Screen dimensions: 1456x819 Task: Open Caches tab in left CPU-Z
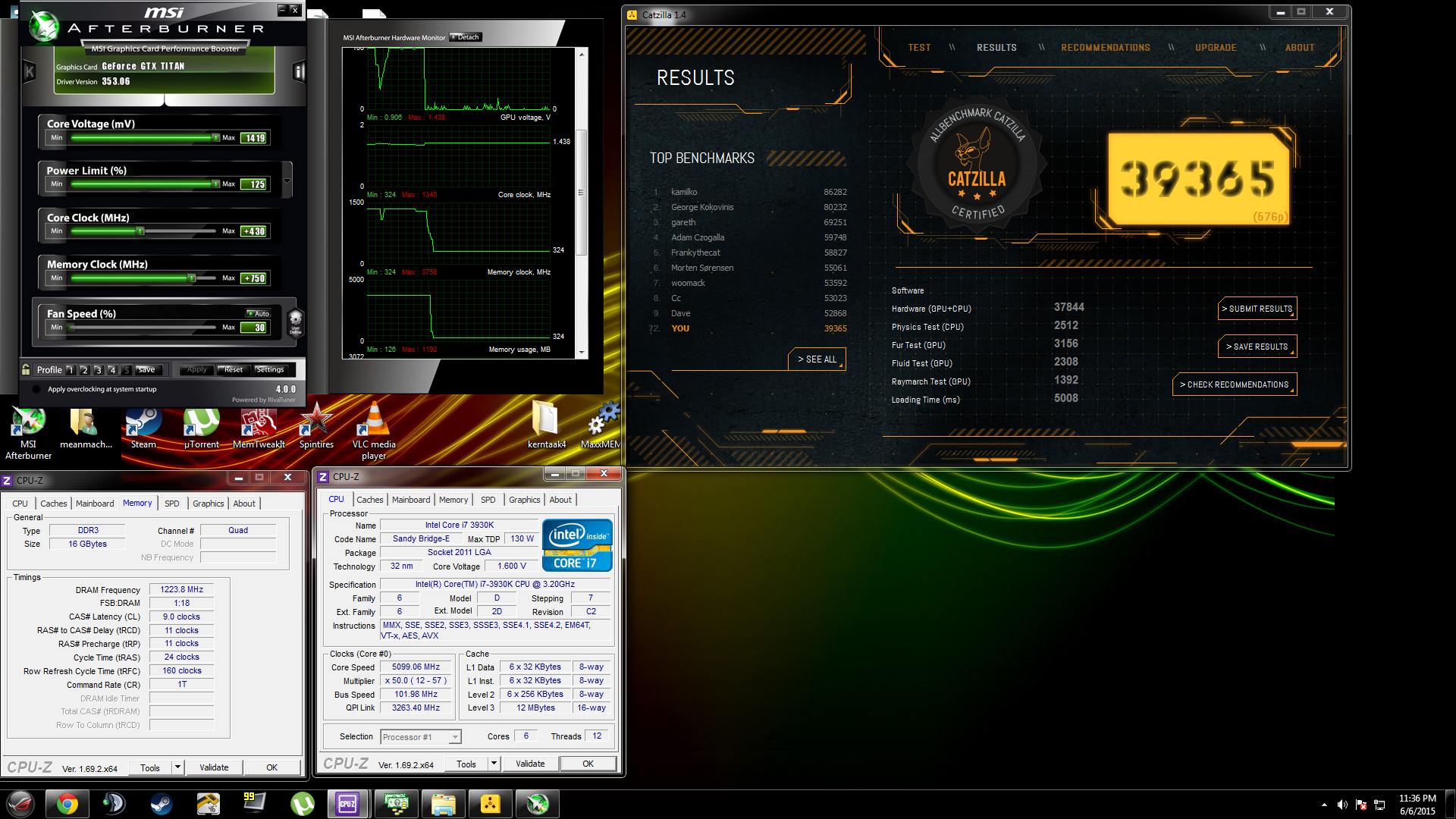click(54, 504)
